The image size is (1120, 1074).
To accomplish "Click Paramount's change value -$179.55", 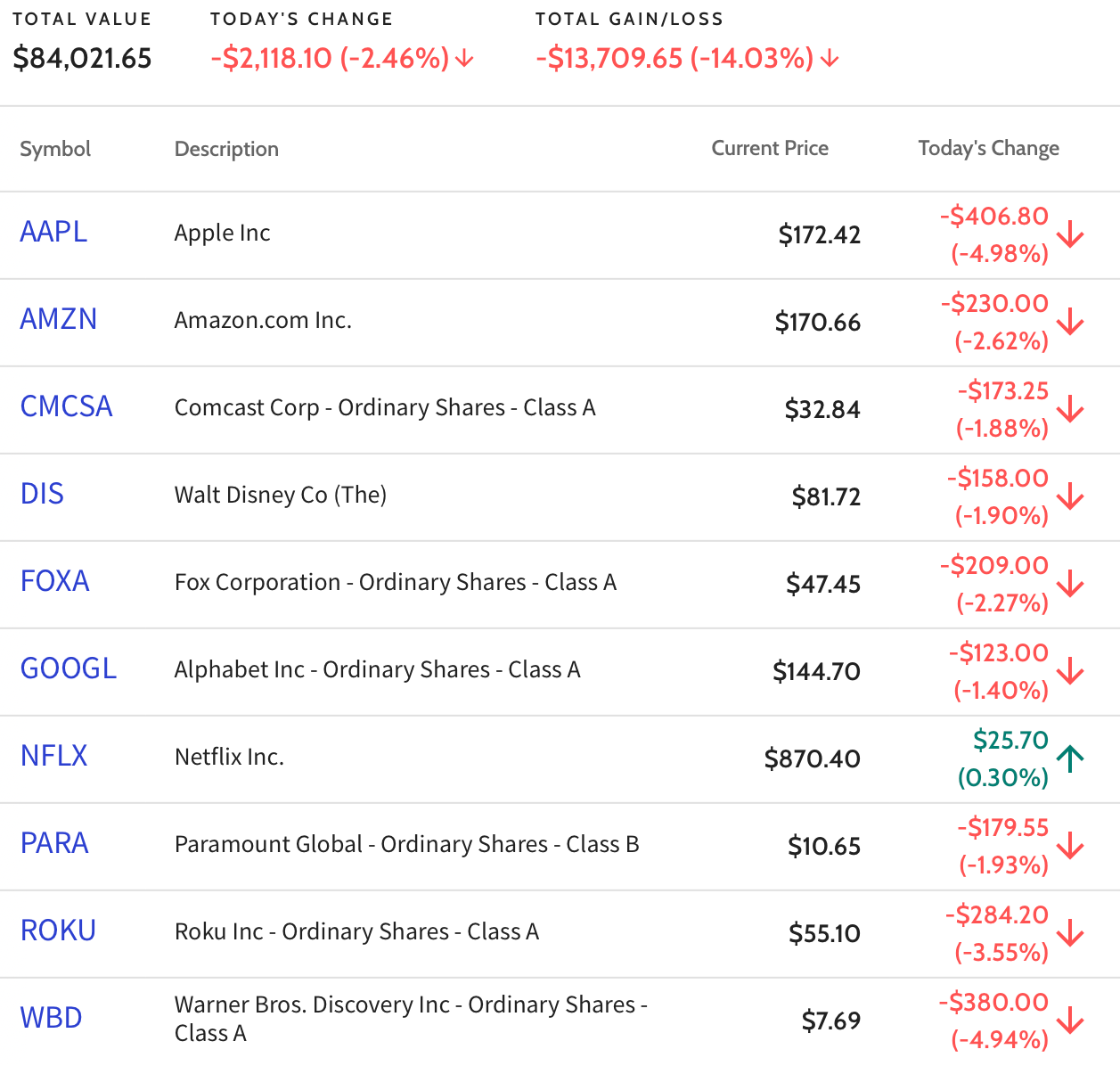I will [x=1003, y=827].
